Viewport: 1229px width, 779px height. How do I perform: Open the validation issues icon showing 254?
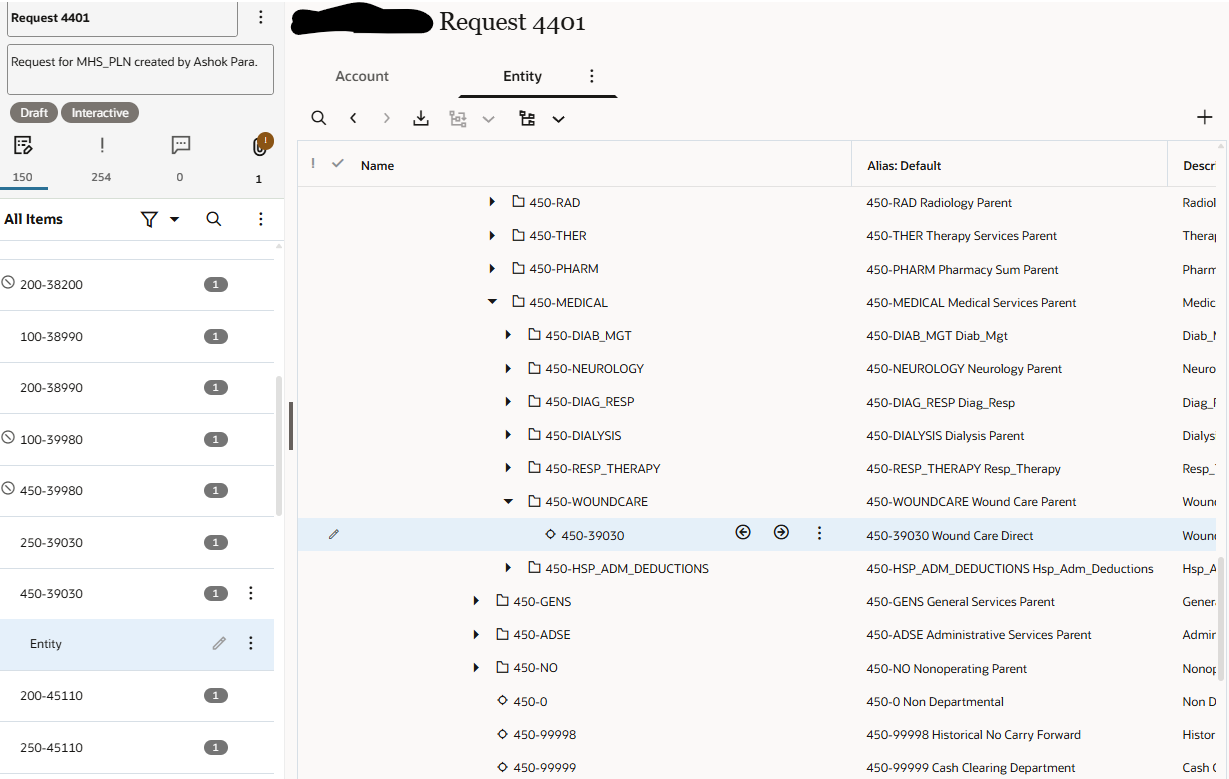[102, 146]
